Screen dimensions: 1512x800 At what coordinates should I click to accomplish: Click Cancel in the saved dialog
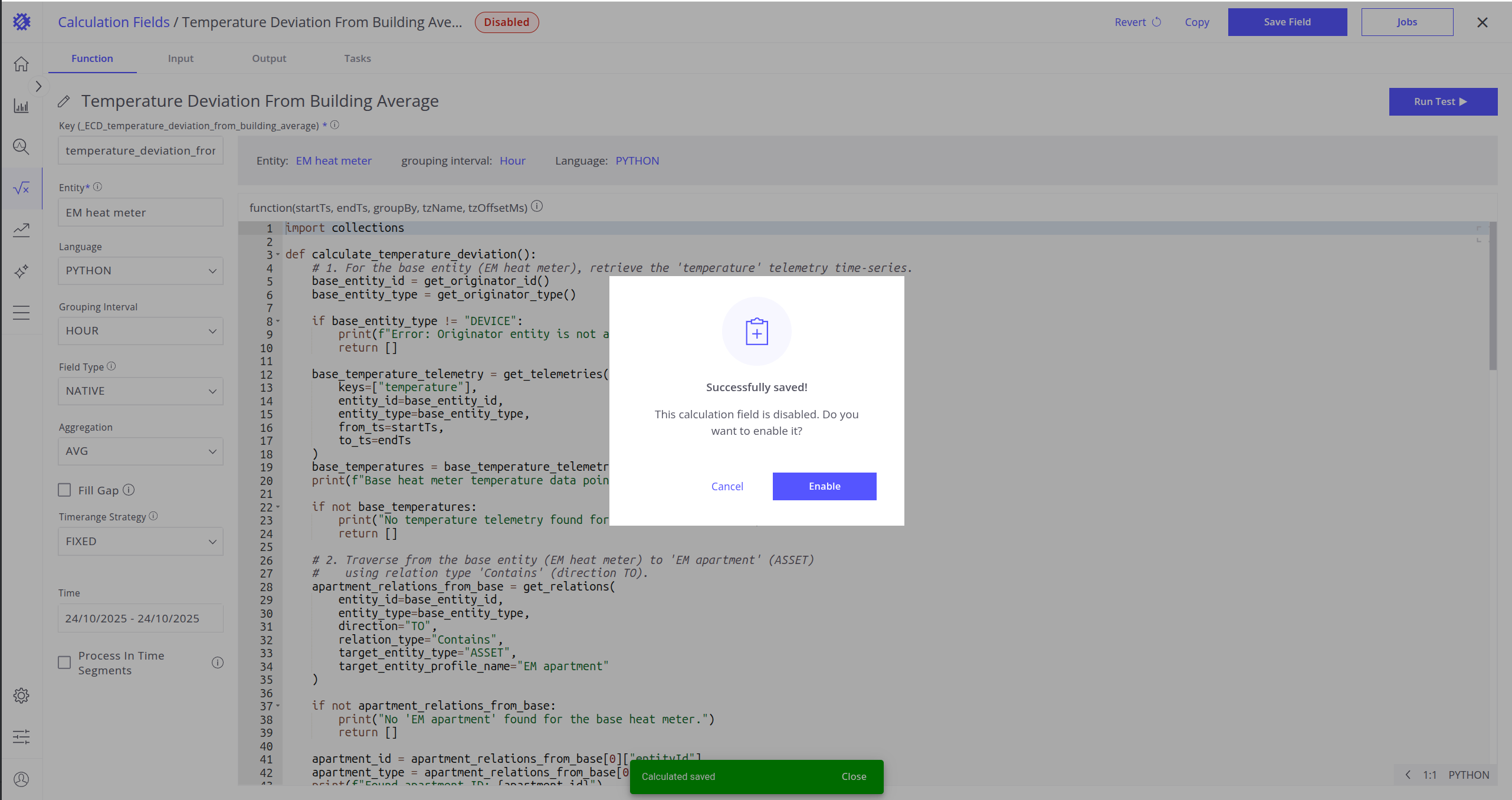[727, 486]
